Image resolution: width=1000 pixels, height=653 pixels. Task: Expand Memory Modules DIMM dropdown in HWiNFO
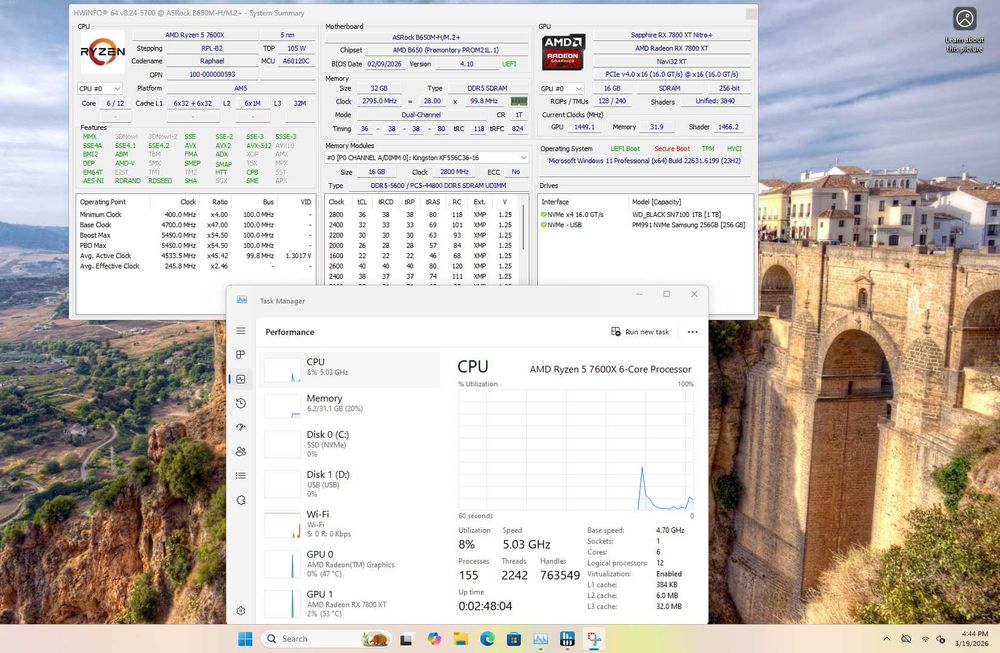[x=427, y=158]
